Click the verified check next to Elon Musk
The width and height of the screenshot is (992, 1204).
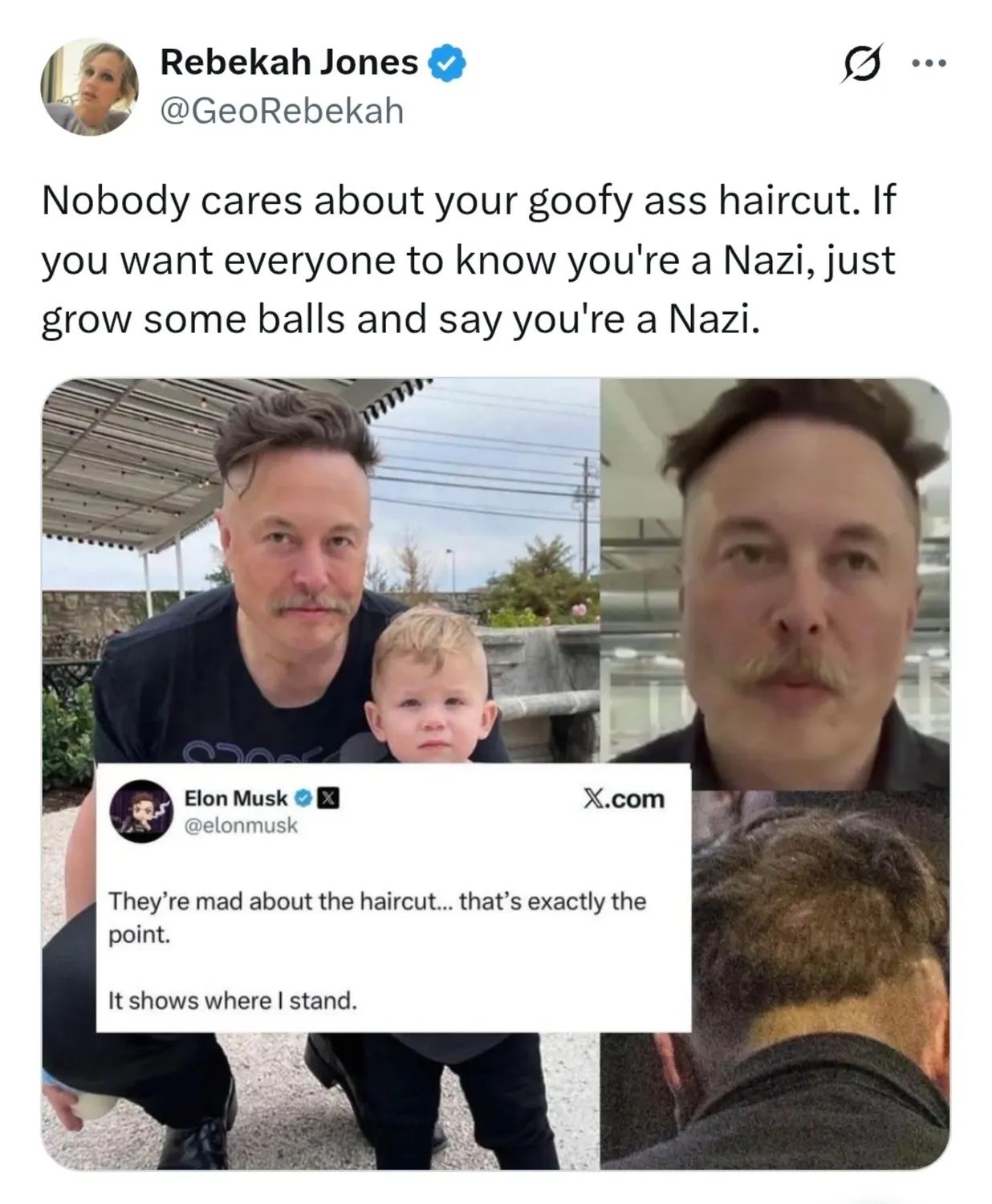point(304,798)
